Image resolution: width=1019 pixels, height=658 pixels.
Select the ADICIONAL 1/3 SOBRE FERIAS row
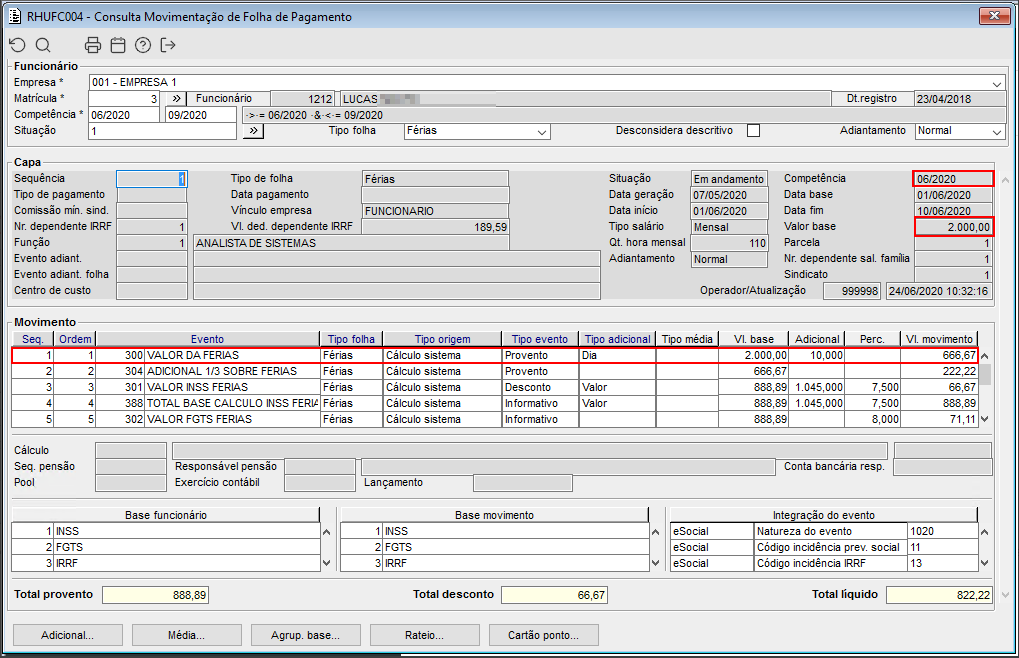pyautogui.click(x=221, y=371)
